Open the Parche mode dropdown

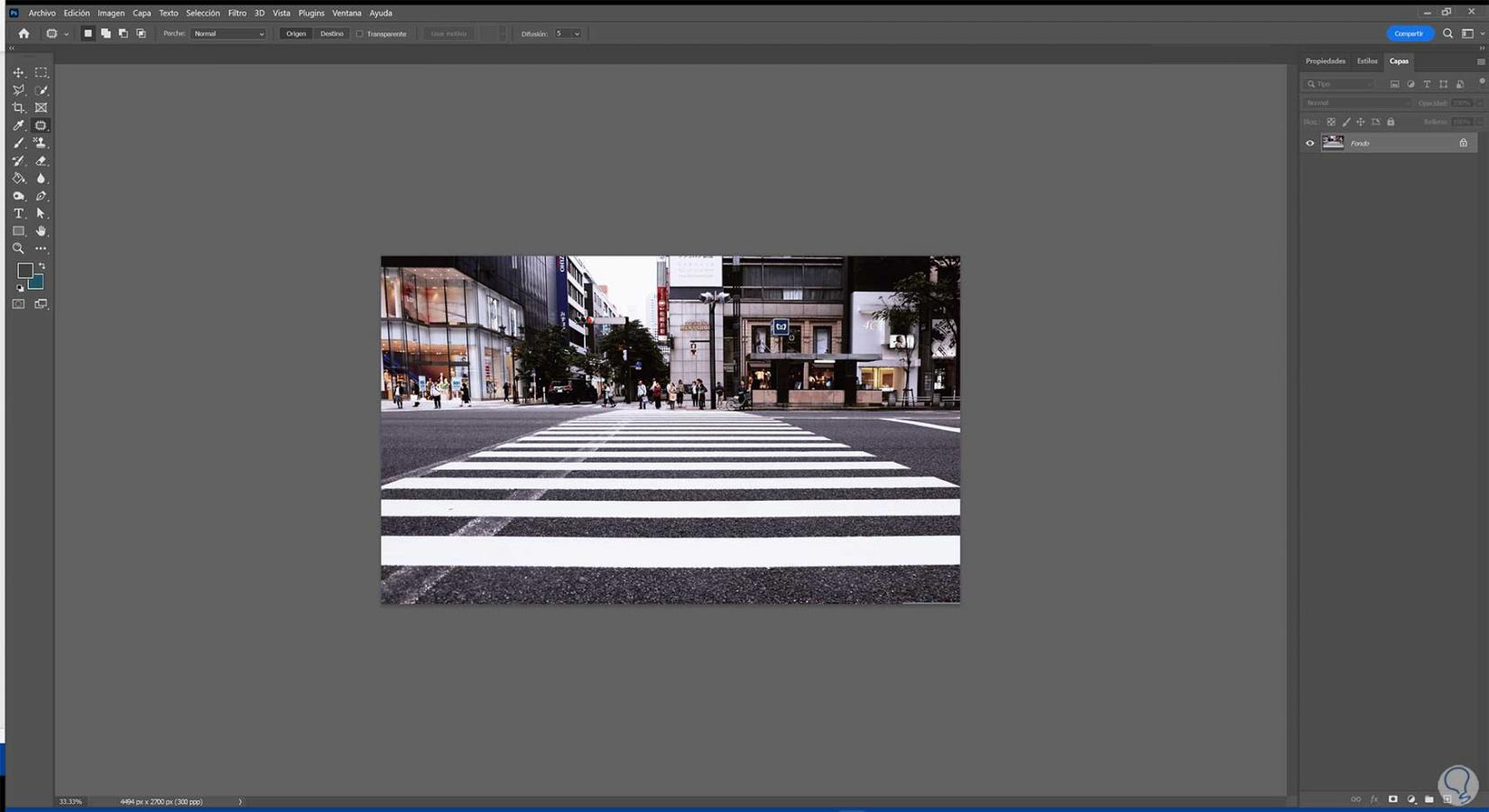pos(228,34)
